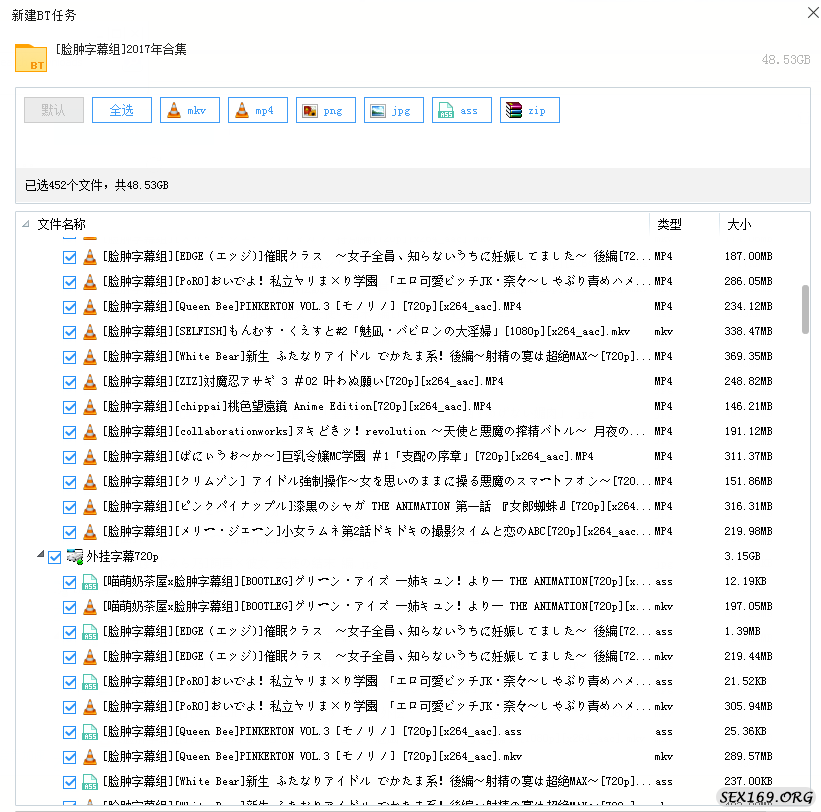Collapse the root tree beside 文件名称
Image resolution: width=821 pixels, height=812 pixels.
26,224
